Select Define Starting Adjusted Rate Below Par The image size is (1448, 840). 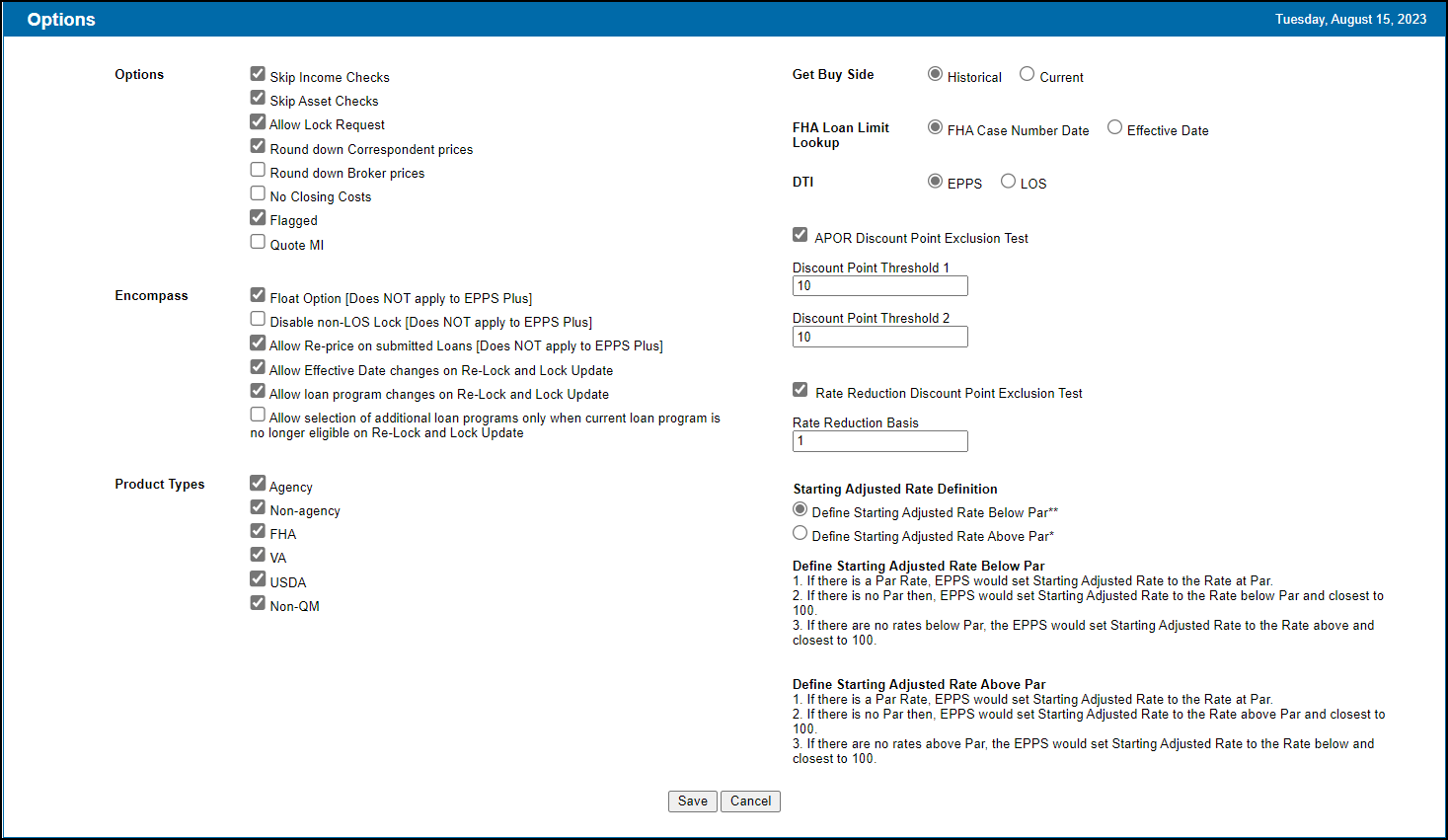coord(800,509)
